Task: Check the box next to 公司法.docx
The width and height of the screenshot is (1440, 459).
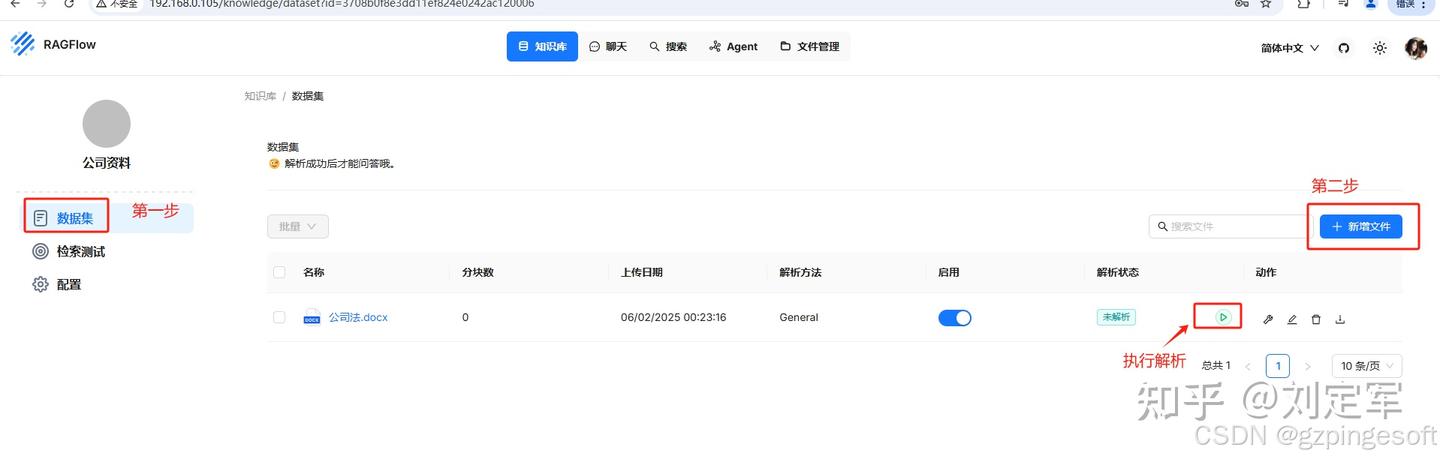Action: point(279,318)
